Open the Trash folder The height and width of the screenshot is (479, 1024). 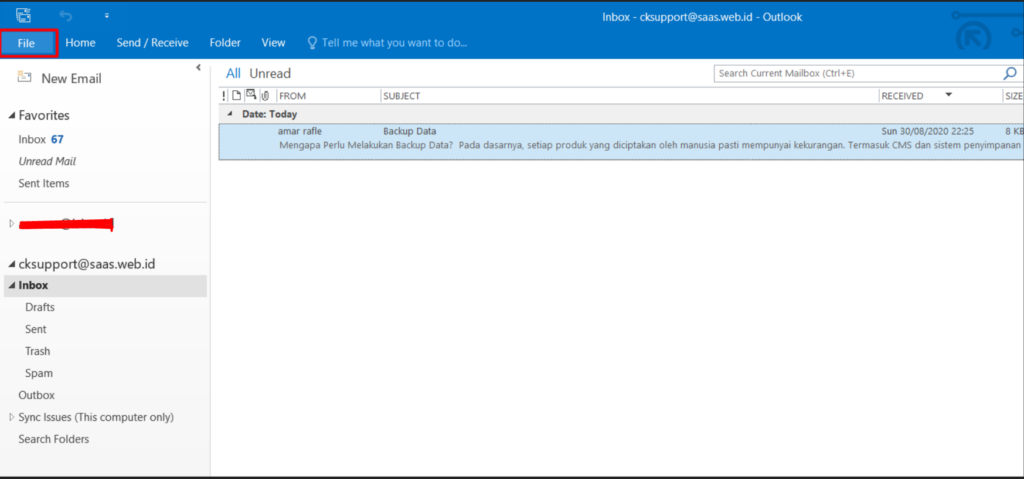[x=37, y=351]
